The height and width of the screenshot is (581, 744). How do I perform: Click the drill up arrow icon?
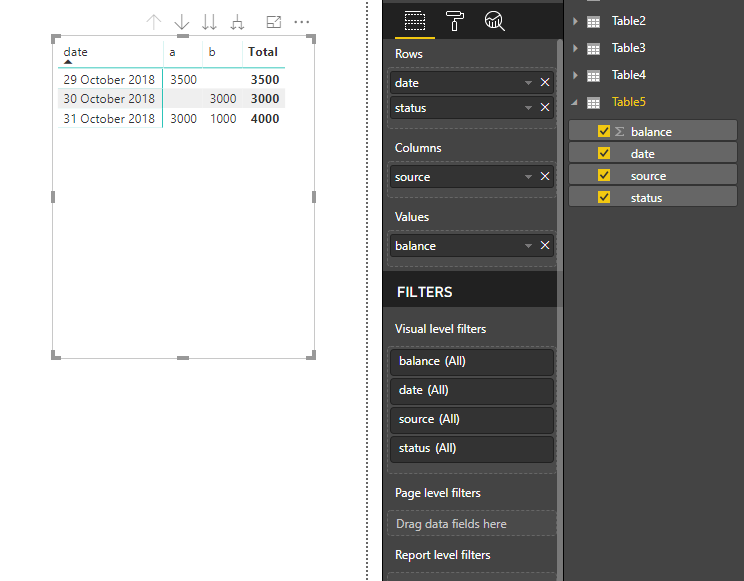pyautogui.click(x=154, y=22)
